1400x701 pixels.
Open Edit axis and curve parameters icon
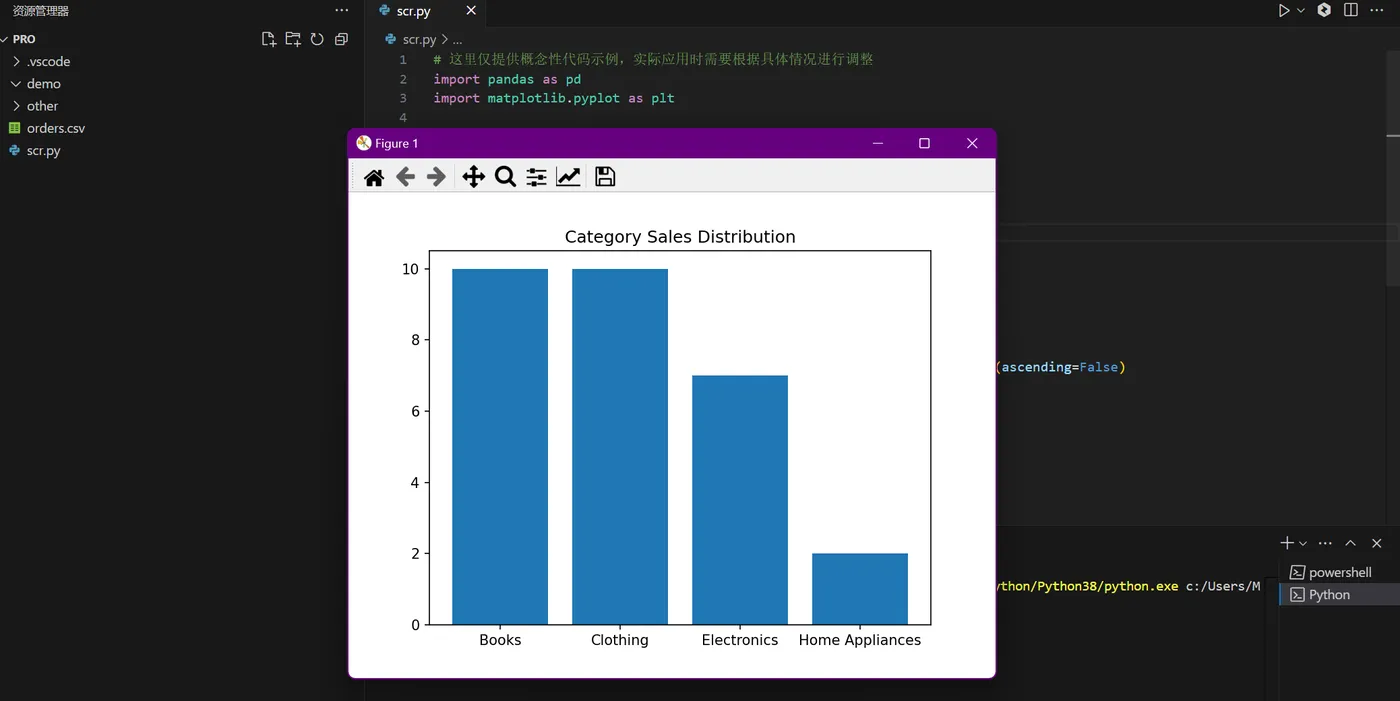coord(568,177)
